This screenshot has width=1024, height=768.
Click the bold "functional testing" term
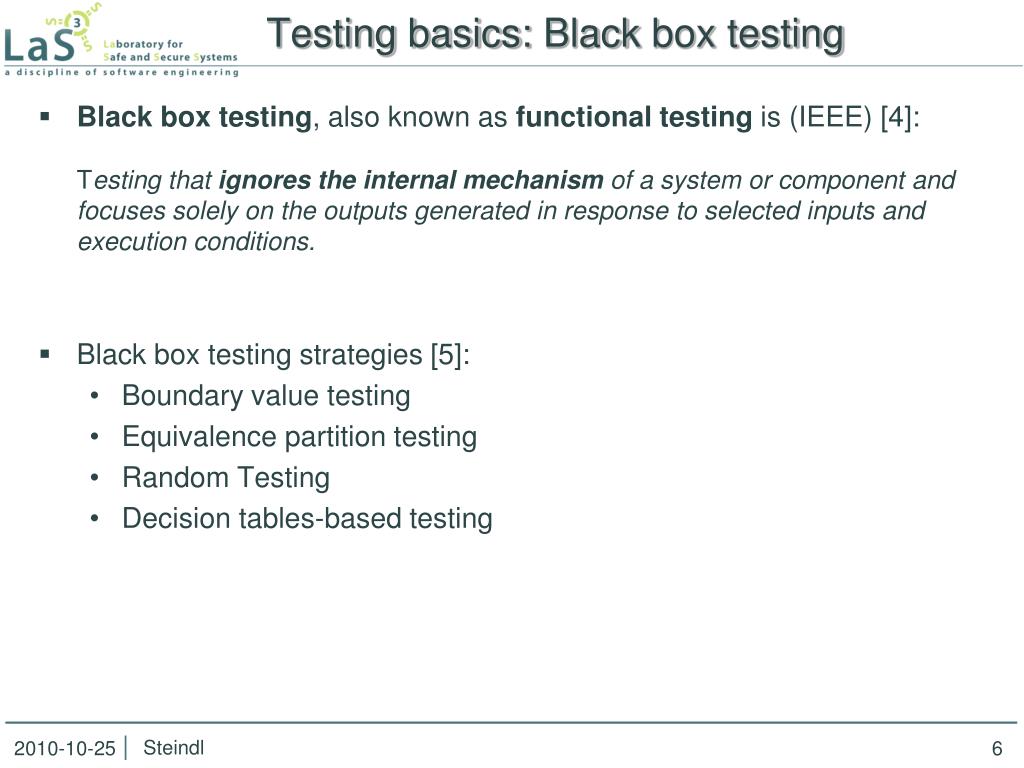[633, 118]
